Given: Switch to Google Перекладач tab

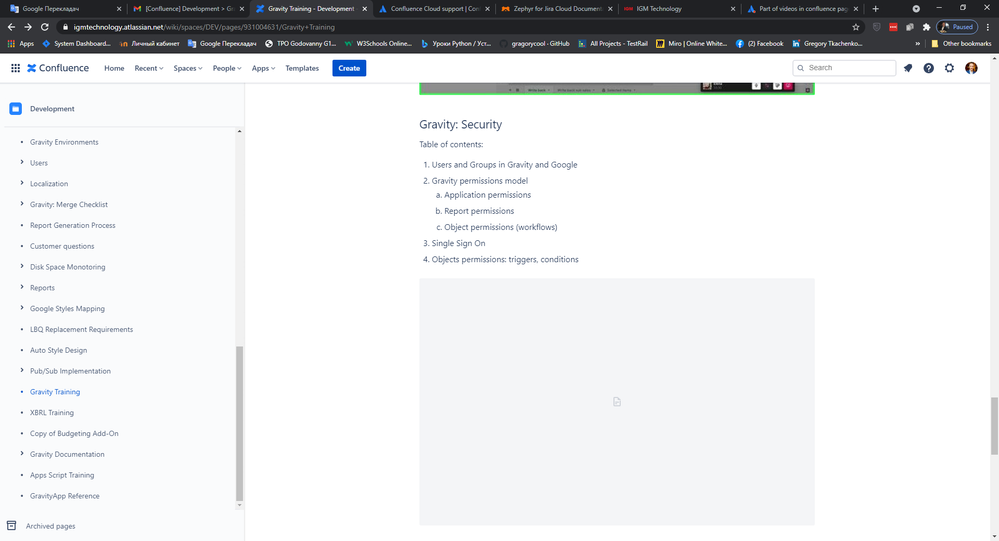Looking at the screenshot, I should (x=64, y=9).
